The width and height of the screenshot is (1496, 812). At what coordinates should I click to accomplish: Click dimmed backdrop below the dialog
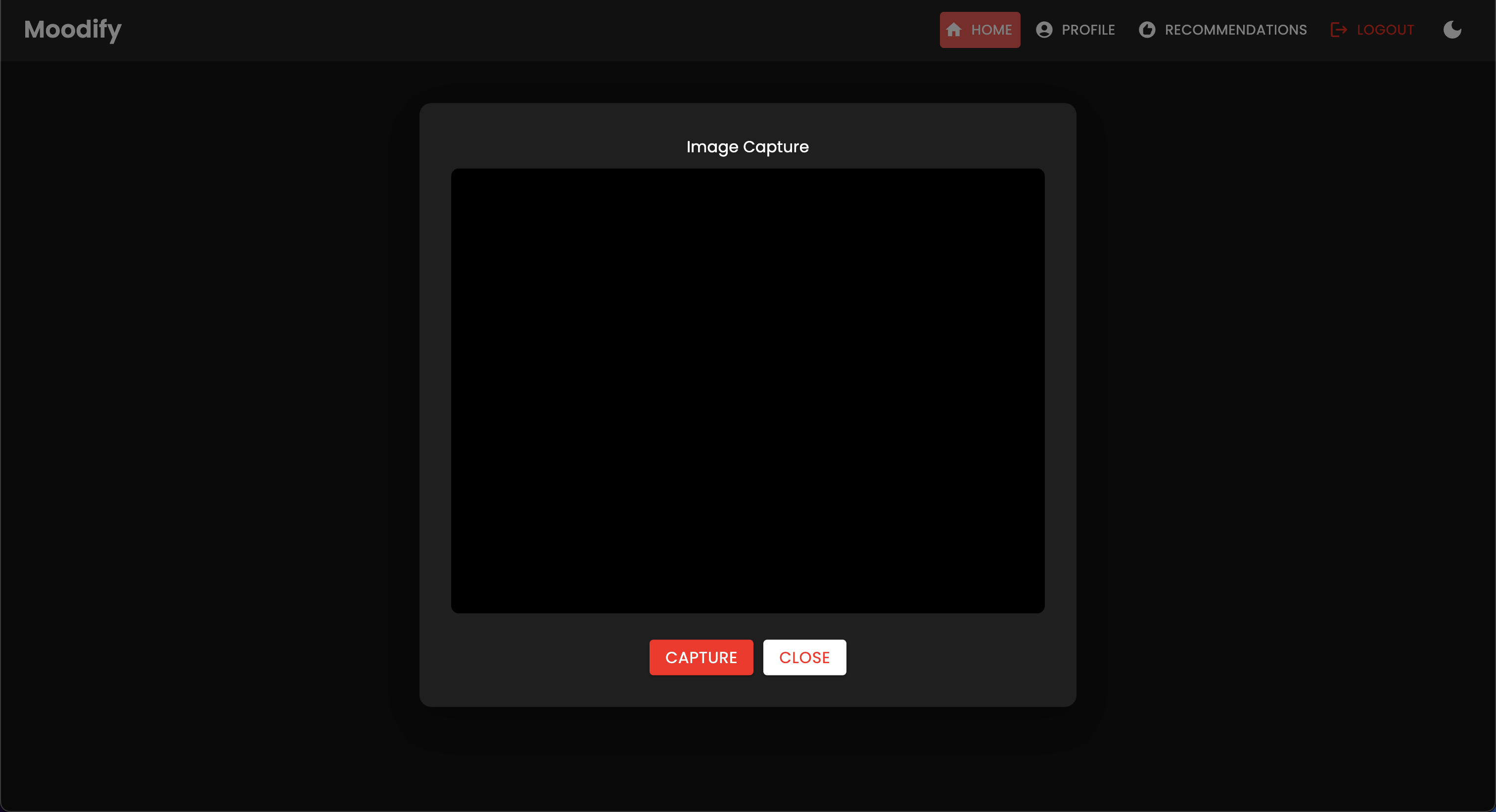(x=748, y=761)
